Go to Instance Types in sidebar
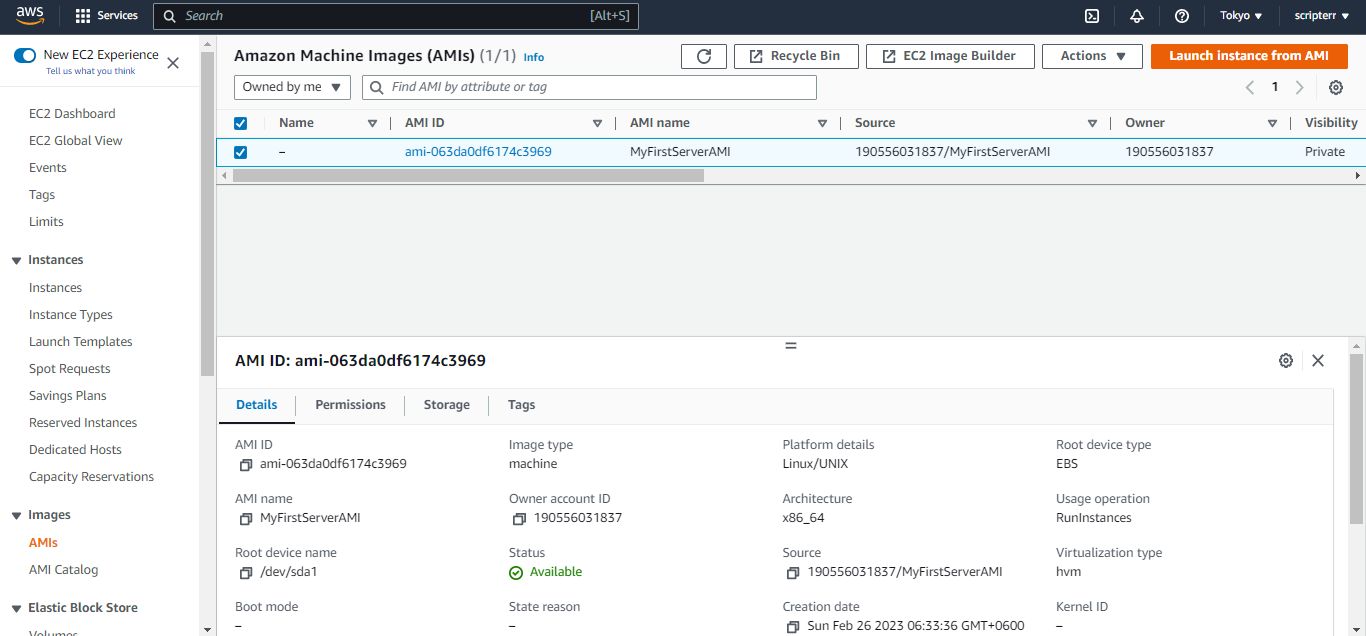 [x=71, y=315]
